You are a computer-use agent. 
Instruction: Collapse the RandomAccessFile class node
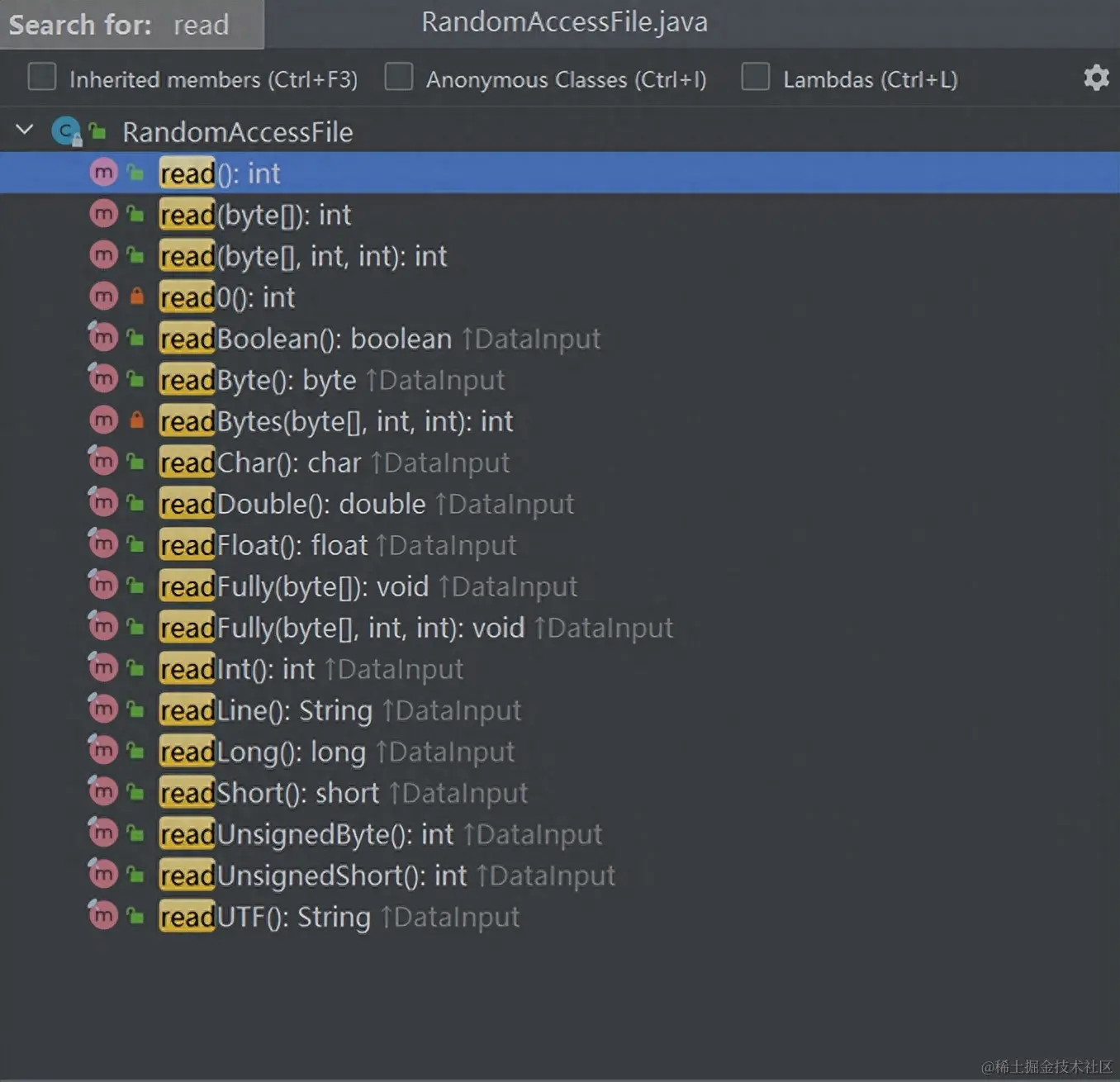[25, 131]
